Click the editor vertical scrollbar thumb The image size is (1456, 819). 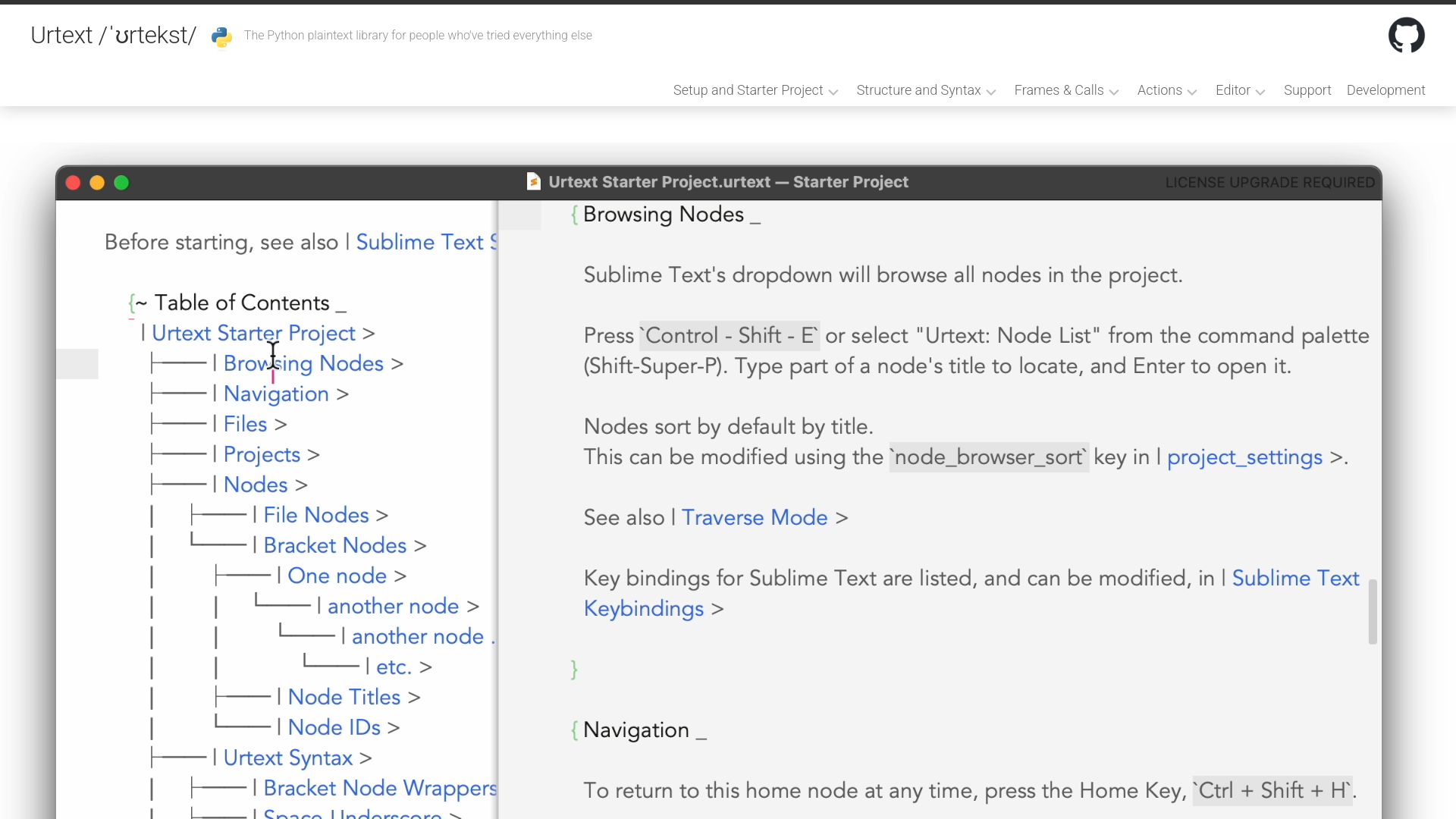(1373, 611)
